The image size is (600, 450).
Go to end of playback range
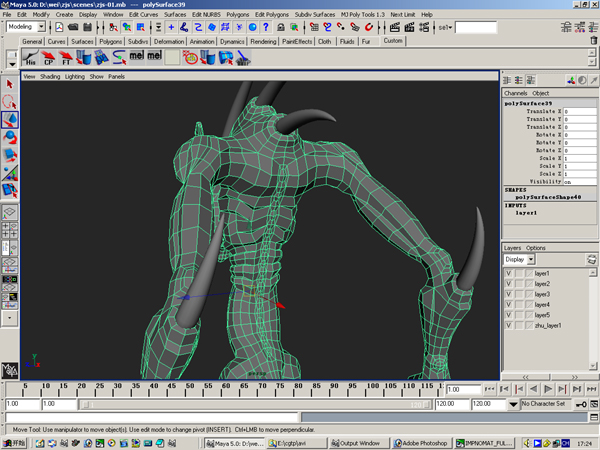[x=591, y=389]
